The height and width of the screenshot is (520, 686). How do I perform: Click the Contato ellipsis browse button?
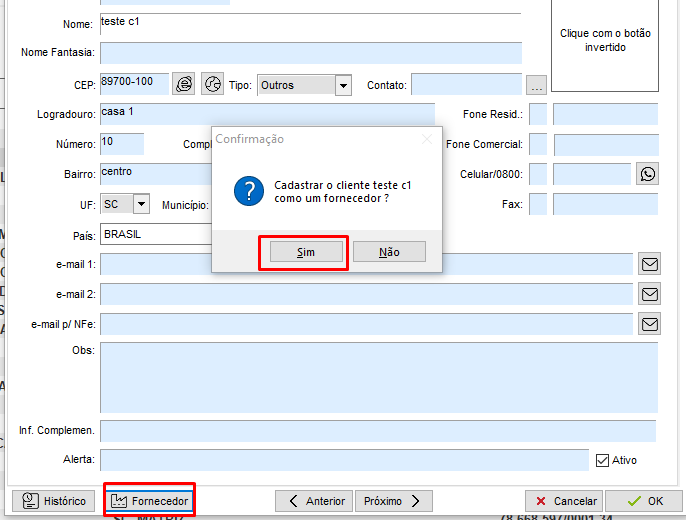[536, 85]
